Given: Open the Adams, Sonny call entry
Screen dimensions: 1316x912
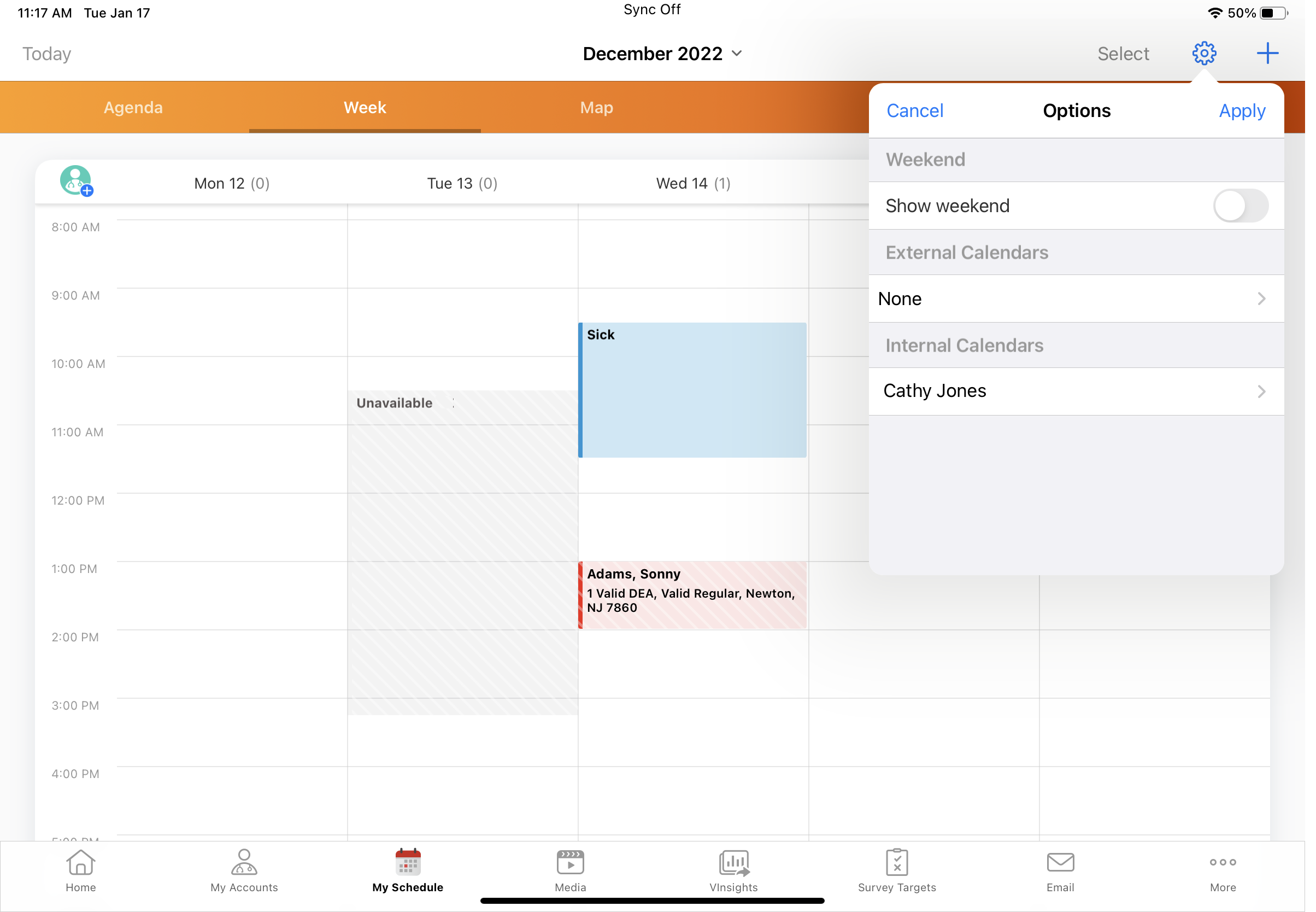Looking at the screenshot, I should point(692,595).
